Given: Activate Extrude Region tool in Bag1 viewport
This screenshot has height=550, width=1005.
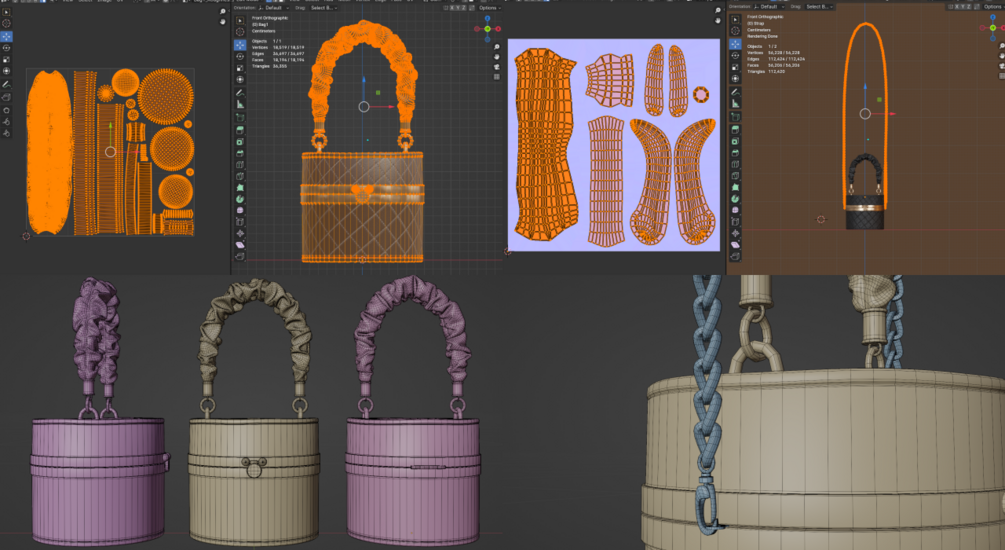Looking at the screenshot, I should [x=240, y=130].
